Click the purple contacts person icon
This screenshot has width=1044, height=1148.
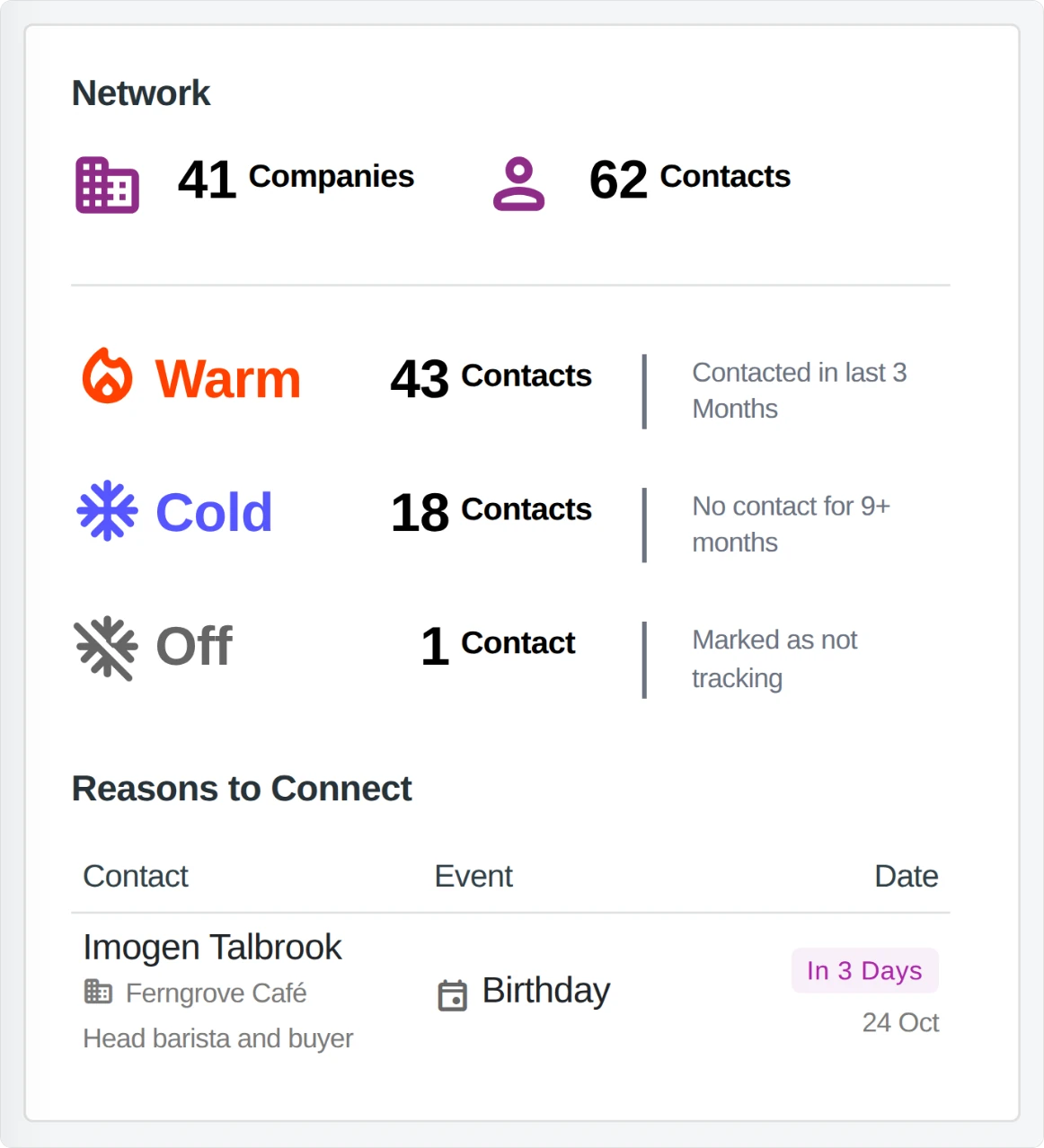(518, 184)
